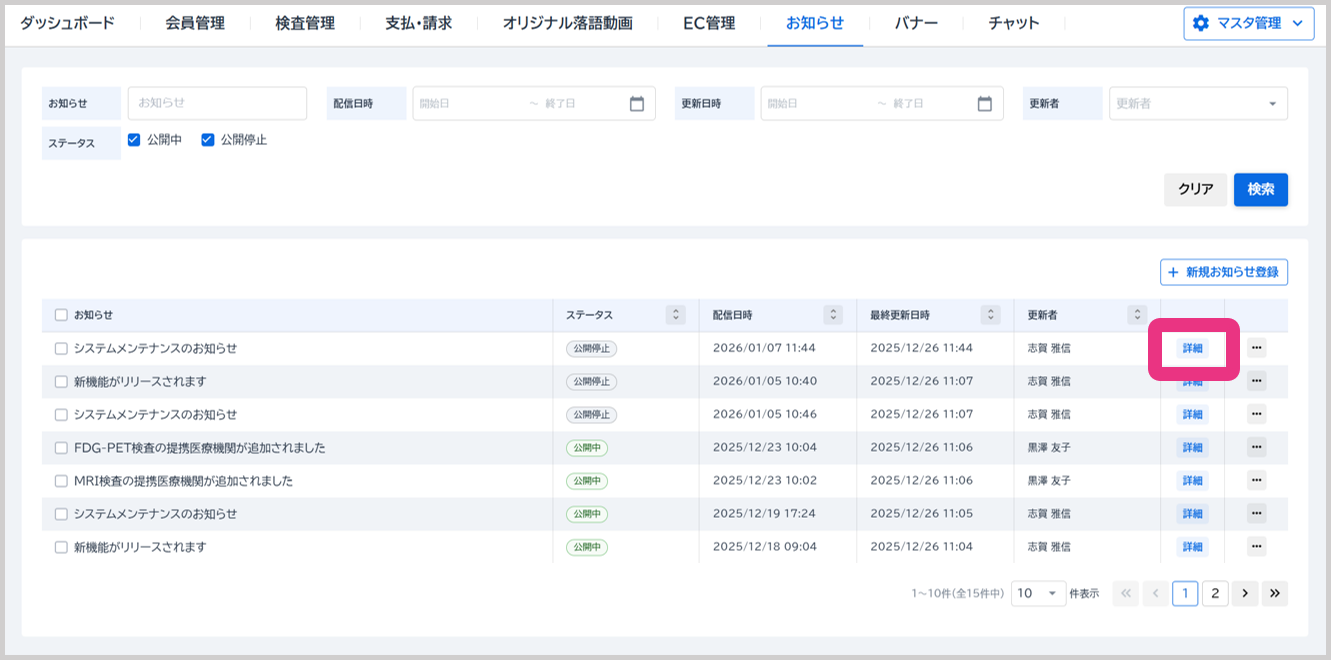1331x660 pixels.
Task: Open the マスタ管理 dropdown menu
Action: point(1248,23)
